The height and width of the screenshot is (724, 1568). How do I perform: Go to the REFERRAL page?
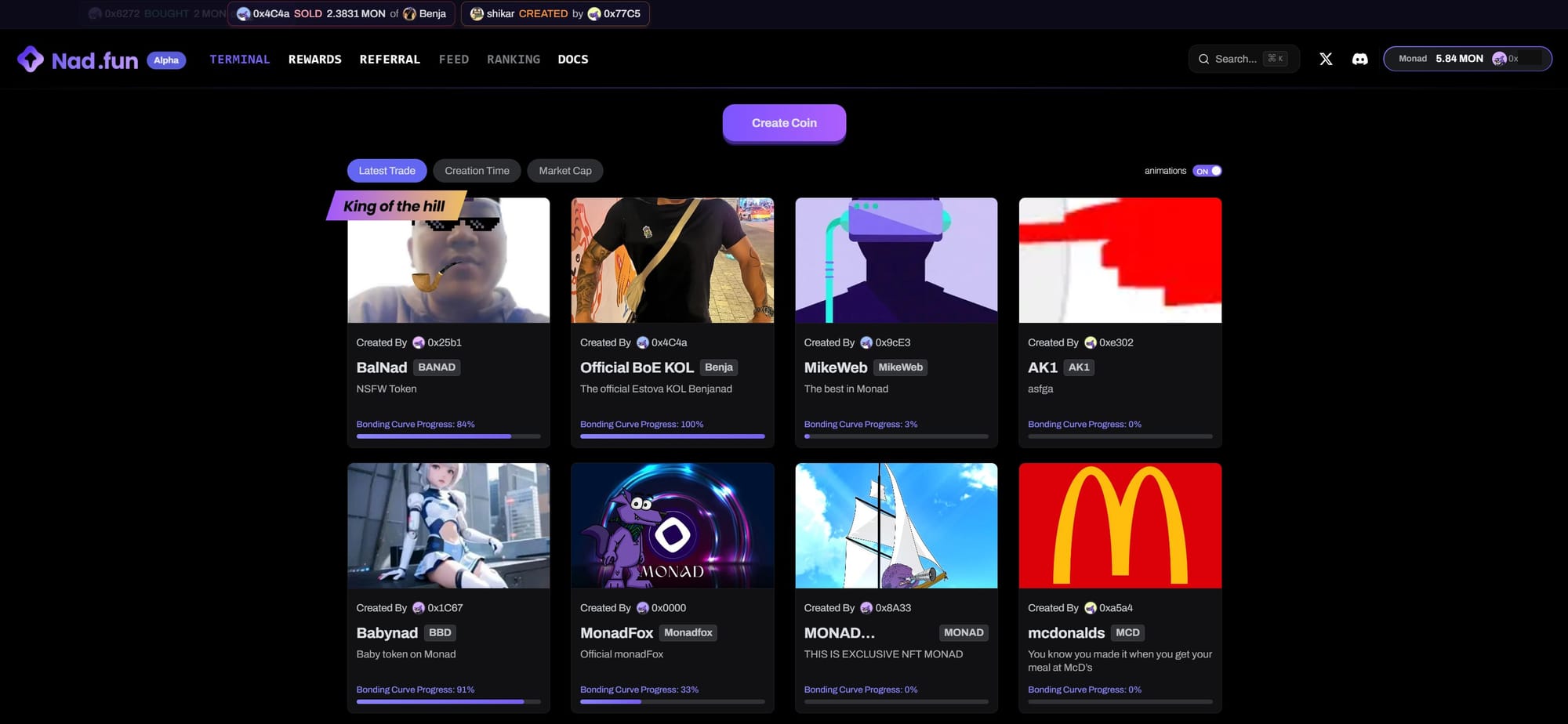(x=390, y=60)
